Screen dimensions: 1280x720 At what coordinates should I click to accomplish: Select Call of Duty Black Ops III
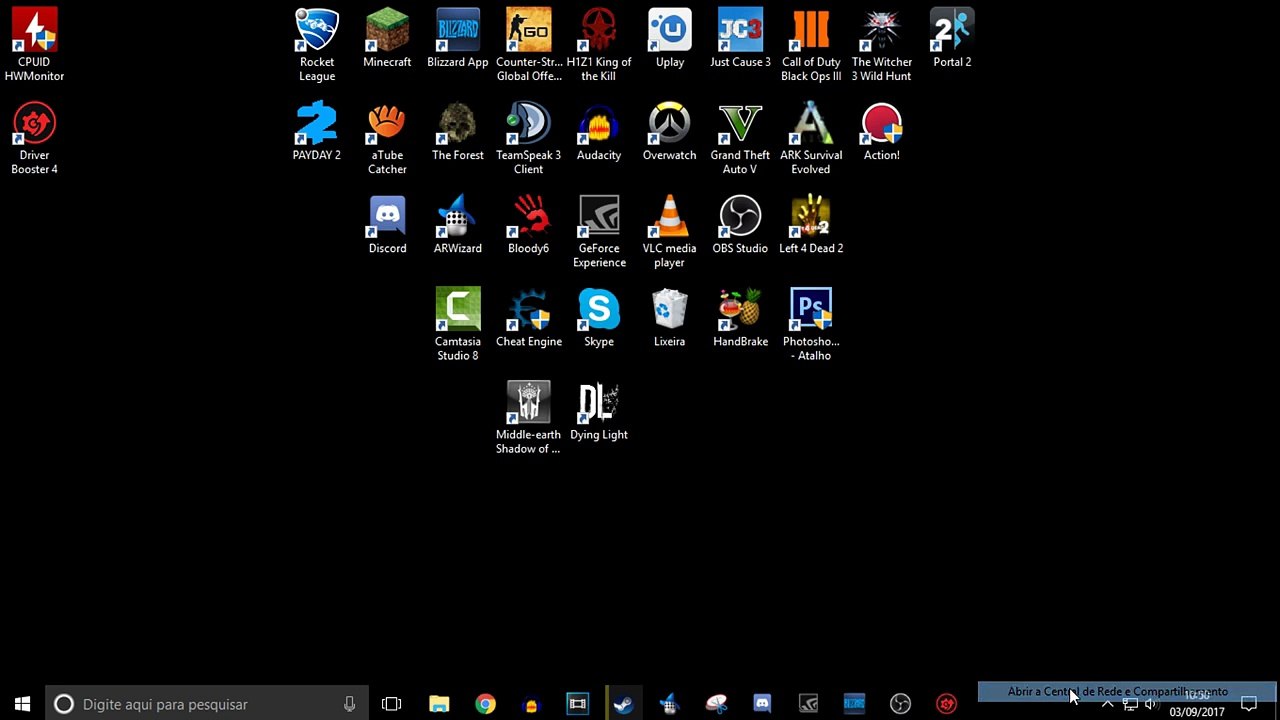[x=811, y=45]
